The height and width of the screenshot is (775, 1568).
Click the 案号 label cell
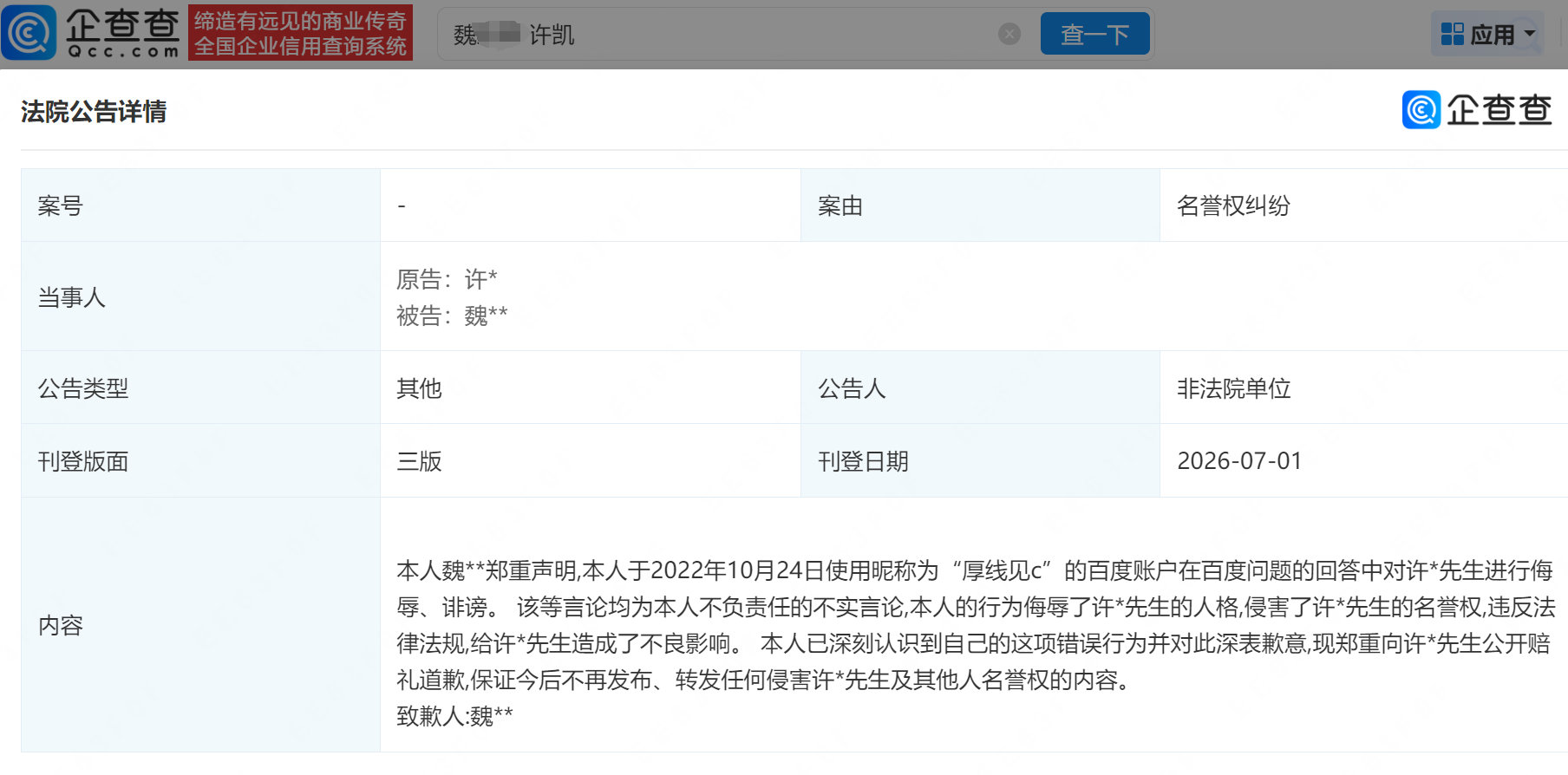200,205
